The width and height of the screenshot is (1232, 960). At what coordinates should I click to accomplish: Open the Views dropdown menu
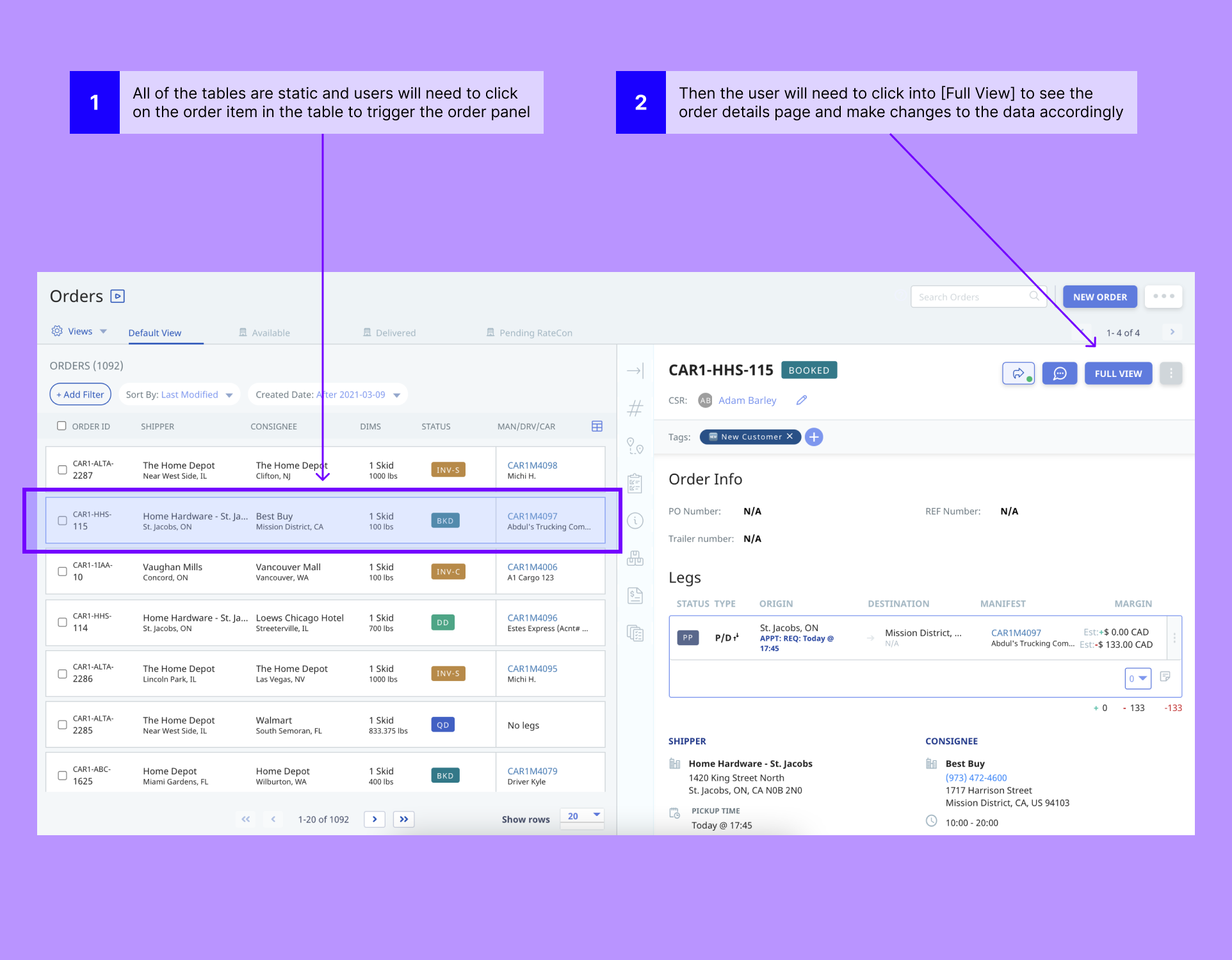tap(79, 332)
